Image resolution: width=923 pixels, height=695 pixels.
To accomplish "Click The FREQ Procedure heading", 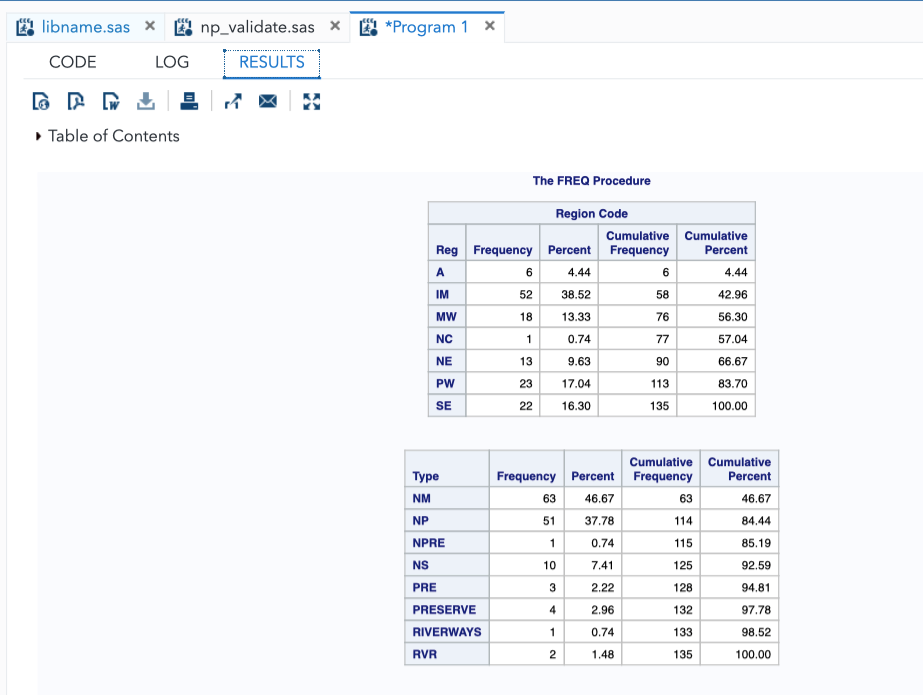I will [591, 181].
